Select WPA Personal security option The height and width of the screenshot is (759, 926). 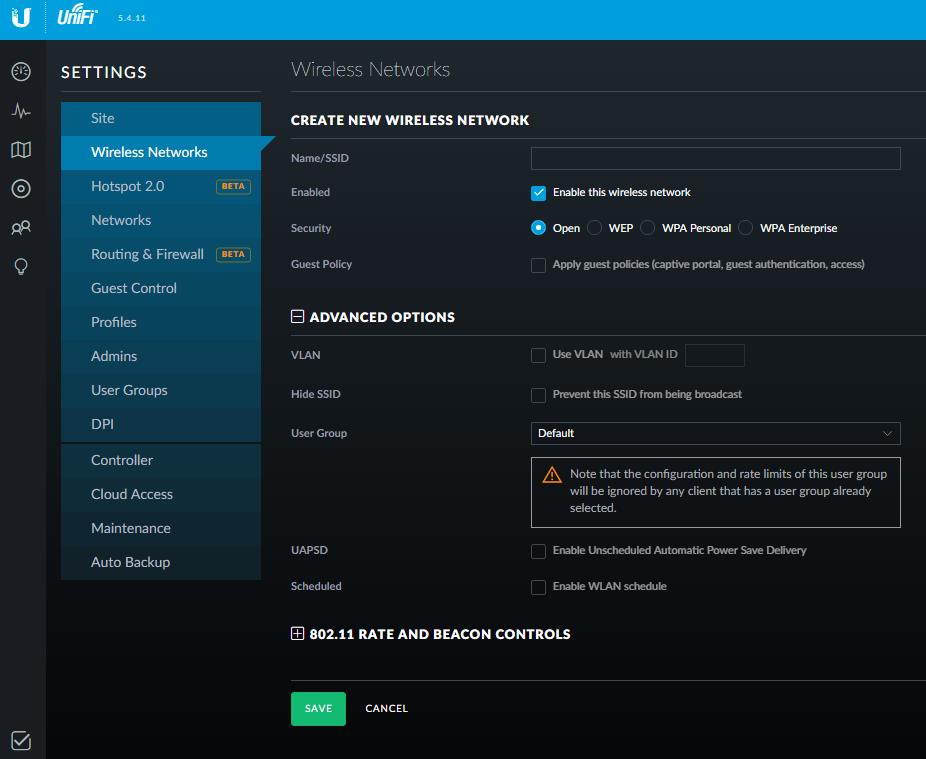click(x=648, y=228)
